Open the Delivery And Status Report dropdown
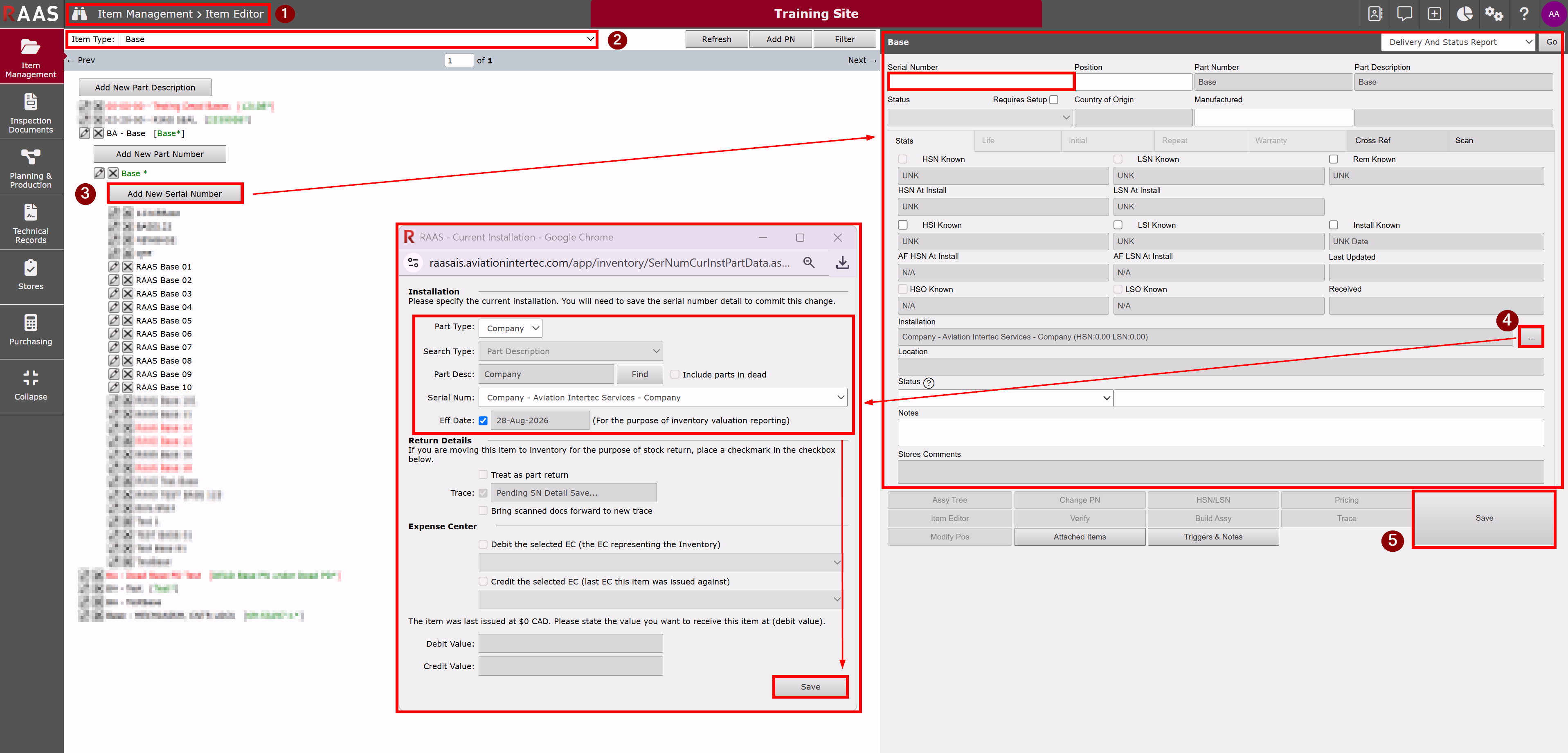 (1458, 42)
